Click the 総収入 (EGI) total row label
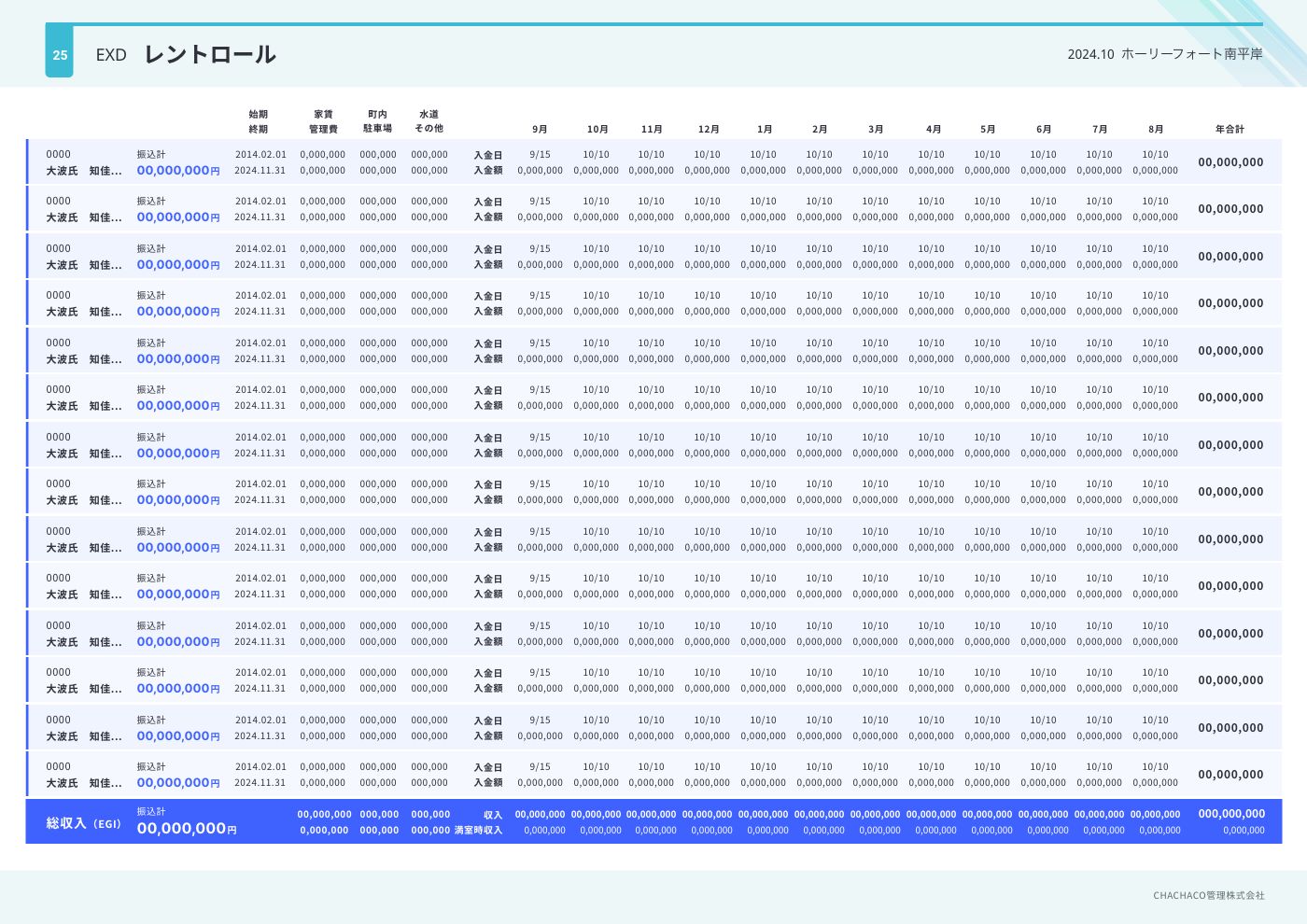Screen dimensions: 1307x924 click(x=83, y=823)
